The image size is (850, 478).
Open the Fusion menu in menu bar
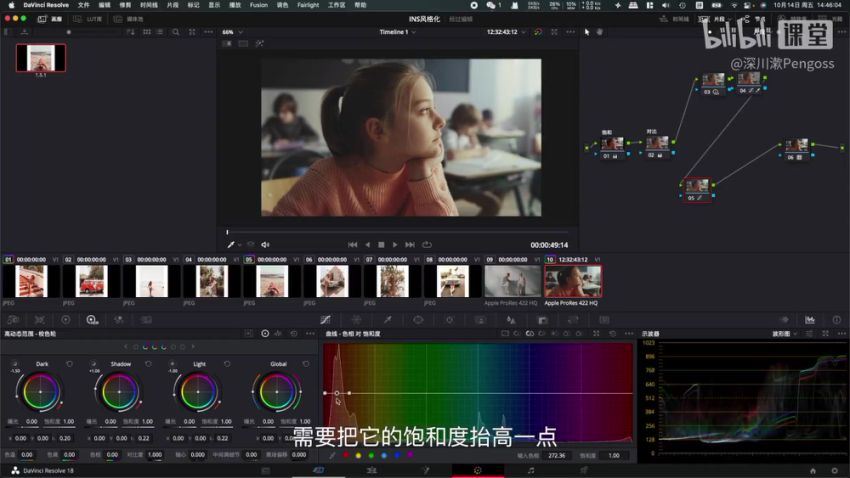tap(258, 5)
